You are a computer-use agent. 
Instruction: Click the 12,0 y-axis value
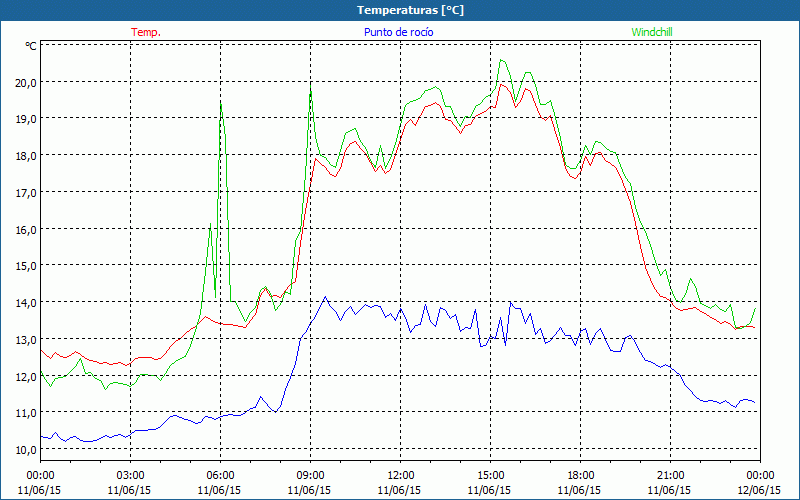tap(26, 377)
